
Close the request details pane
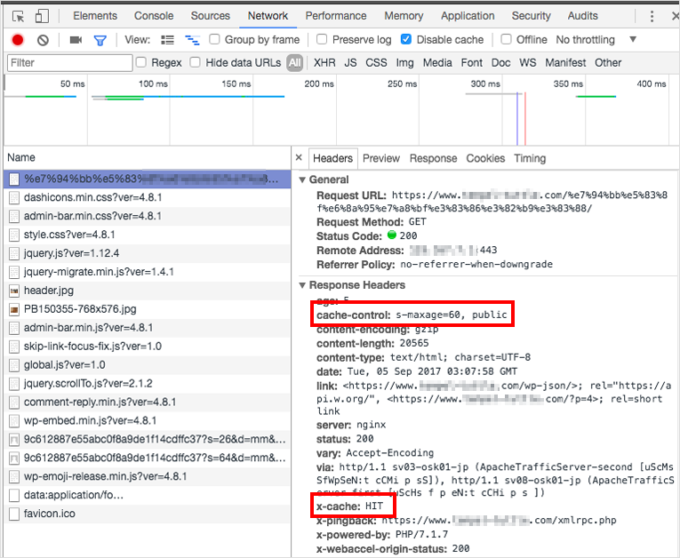tap(299, 158)
